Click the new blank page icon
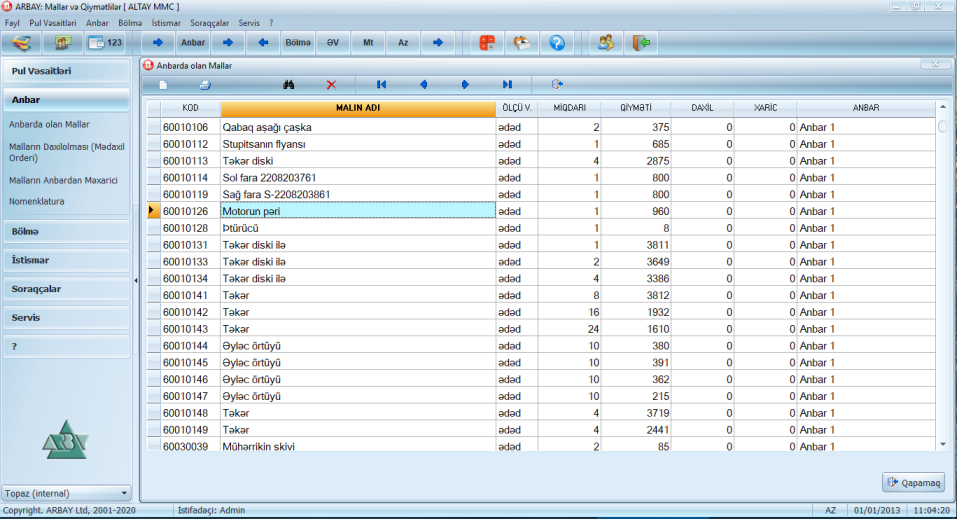 pyautogui.click(x=163, y=85)
